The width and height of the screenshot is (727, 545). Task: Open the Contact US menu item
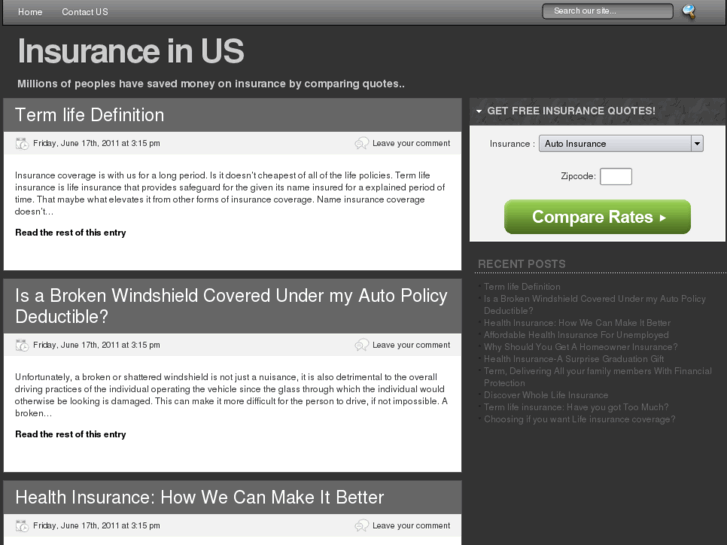[85, 12]
